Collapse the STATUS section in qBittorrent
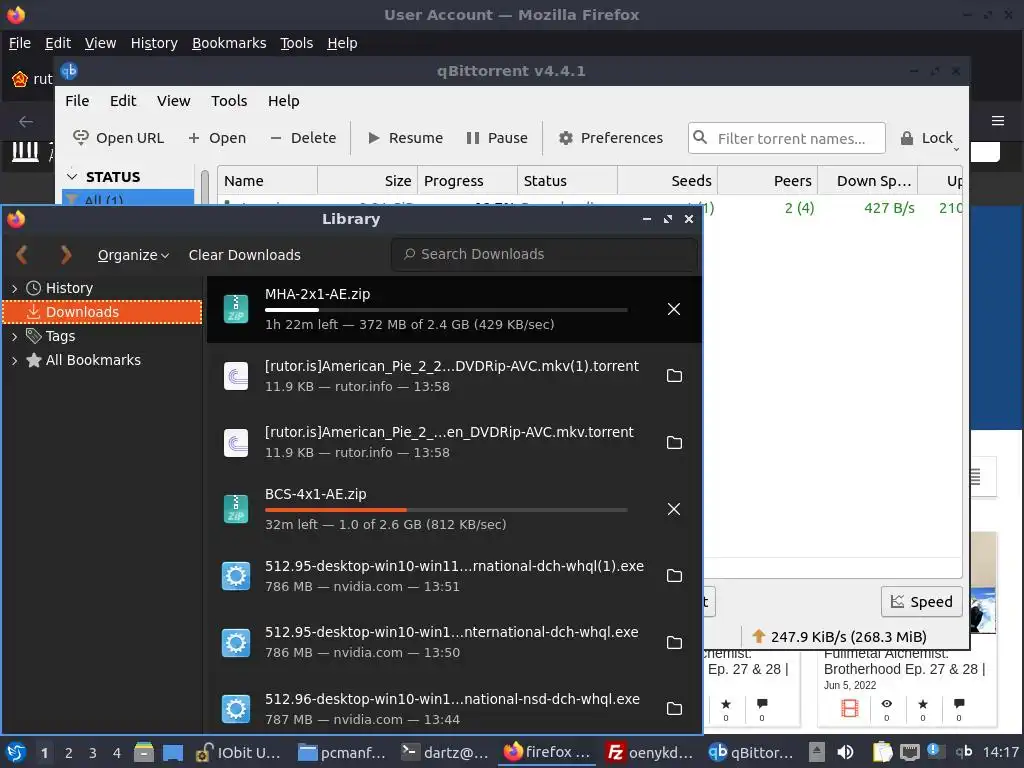 [x=72, y=177]
